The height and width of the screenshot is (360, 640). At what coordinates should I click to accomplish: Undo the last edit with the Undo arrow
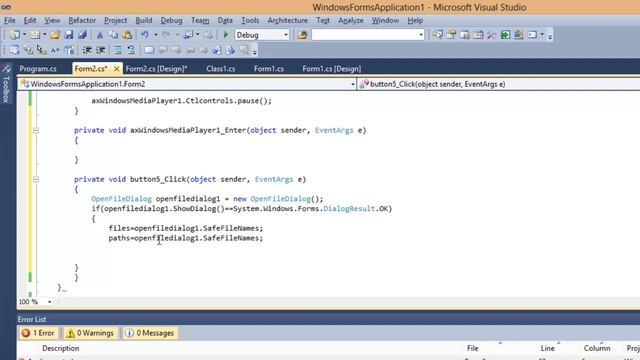(x=145, y=35)
